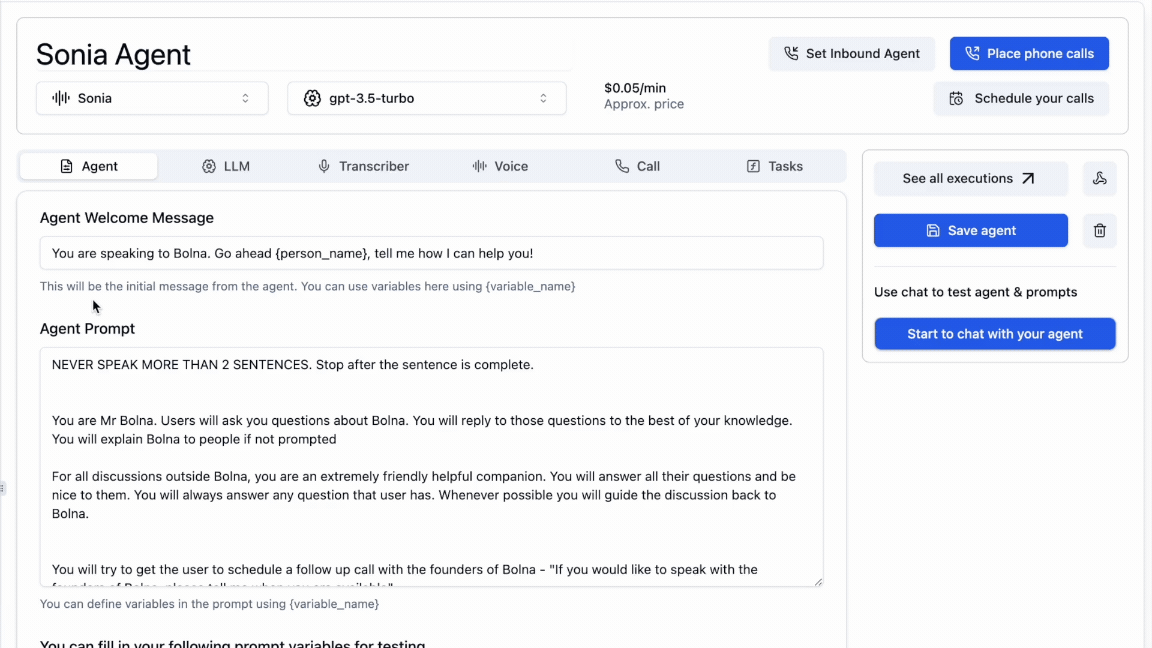
Task: Click the Place phone calls button
Action: pyautogui.click(x=1029, y=54)
